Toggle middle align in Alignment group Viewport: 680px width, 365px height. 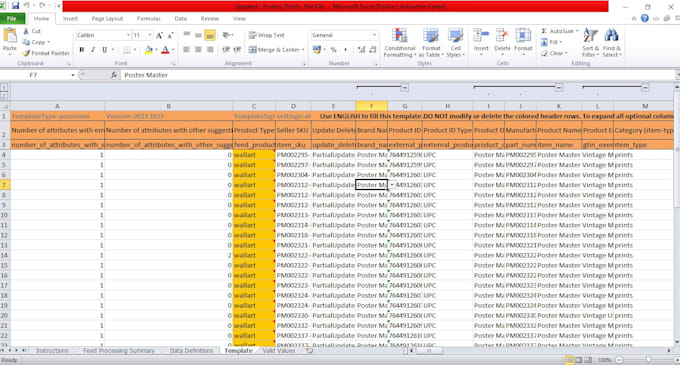pyautogui.click(x=198, y=35)
